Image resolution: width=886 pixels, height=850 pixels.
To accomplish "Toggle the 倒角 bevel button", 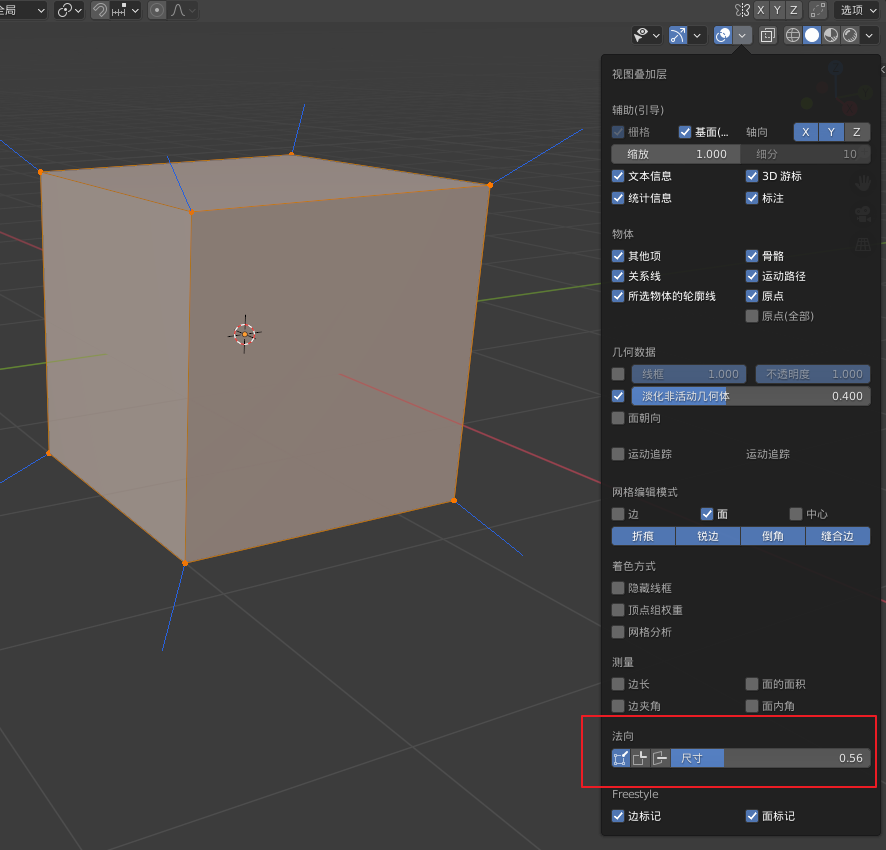I will [773, 536].
